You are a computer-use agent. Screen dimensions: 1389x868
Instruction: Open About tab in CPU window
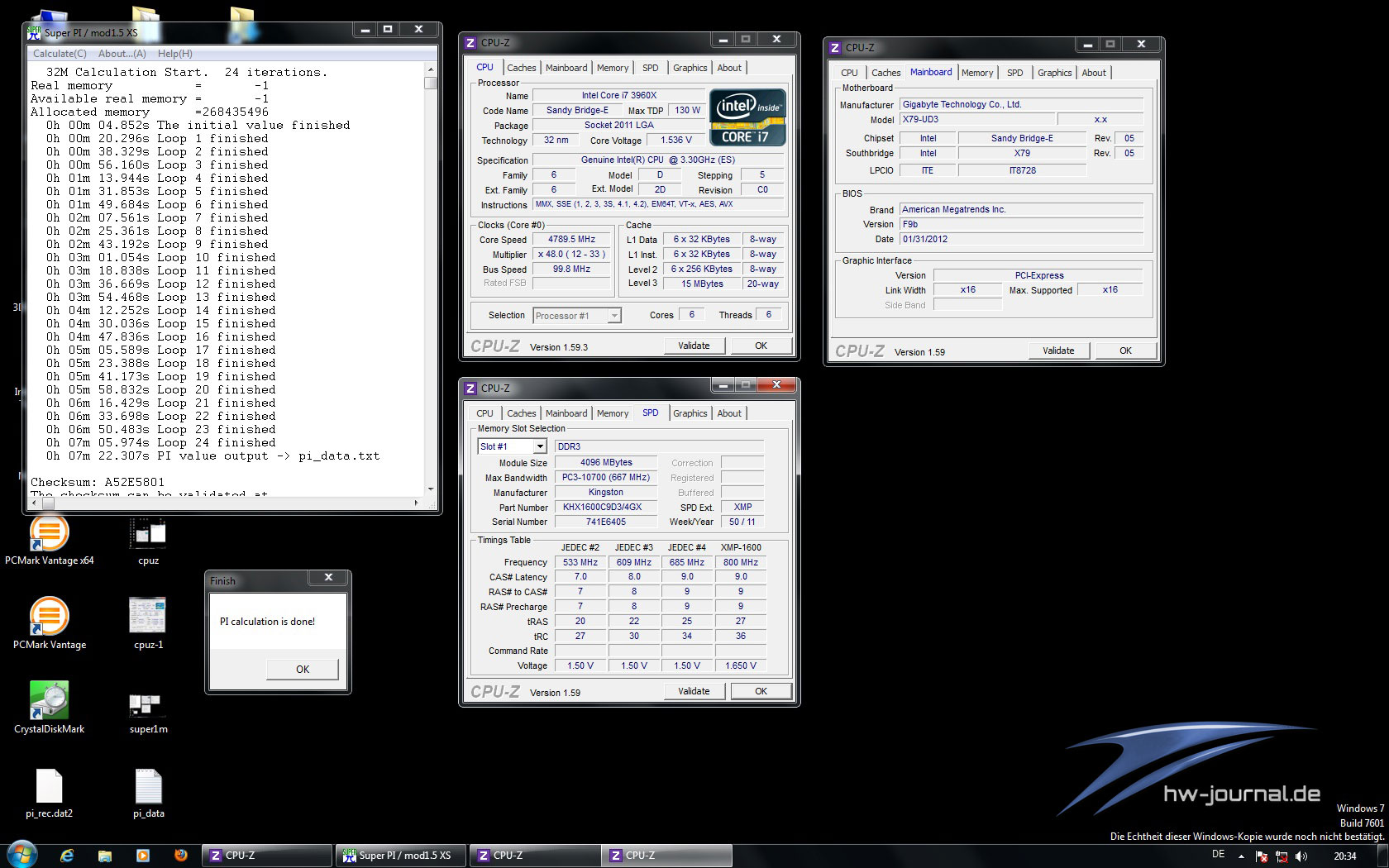click(x=729, y=68)
